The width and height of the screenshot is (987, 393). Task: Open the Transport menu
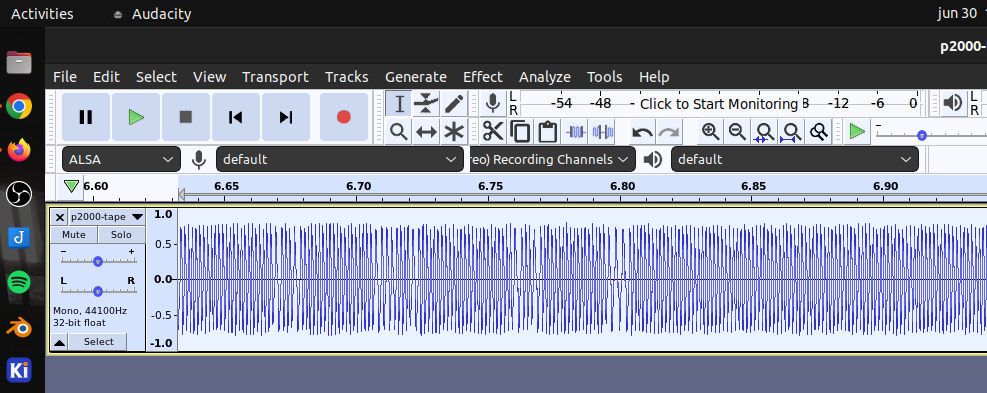(275, 77)
